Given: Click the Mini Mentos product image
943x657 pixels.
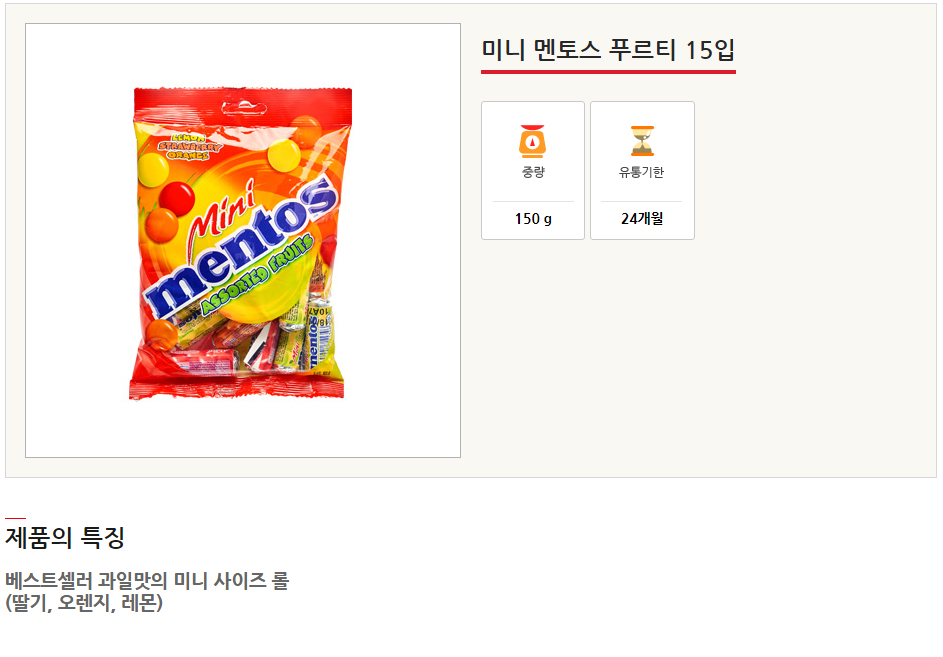Looking at the screenshot, I should click(243, 241).
